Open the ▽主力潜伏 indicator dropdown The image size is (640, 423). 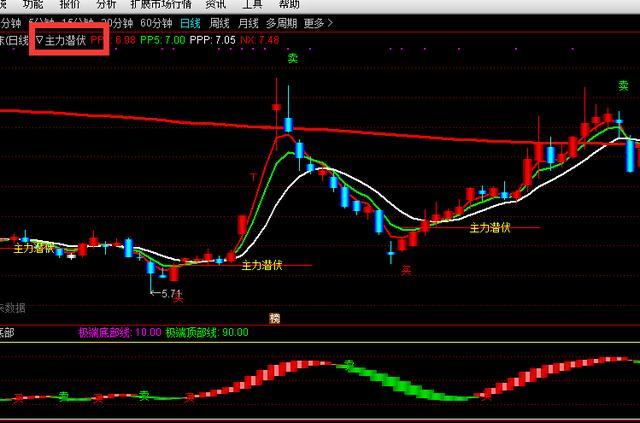click(x=61, y=41)
